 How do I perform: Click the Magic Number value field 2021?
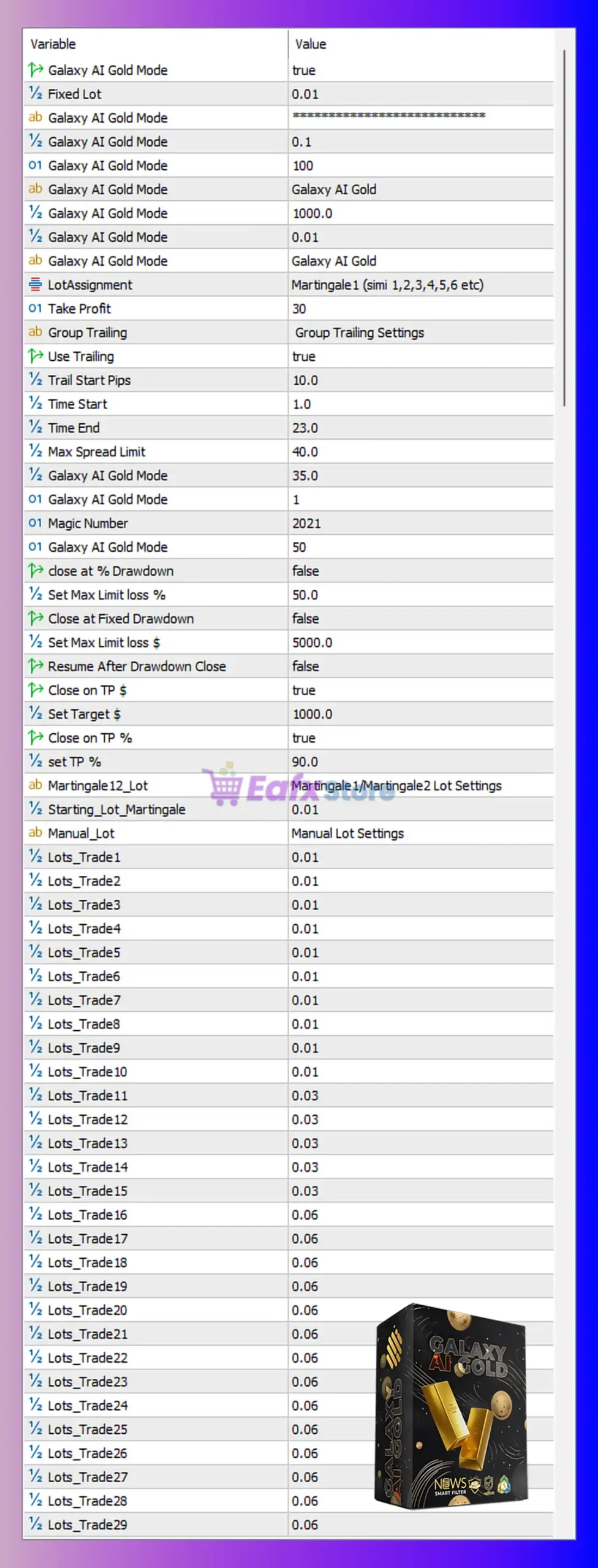point(306,523)
